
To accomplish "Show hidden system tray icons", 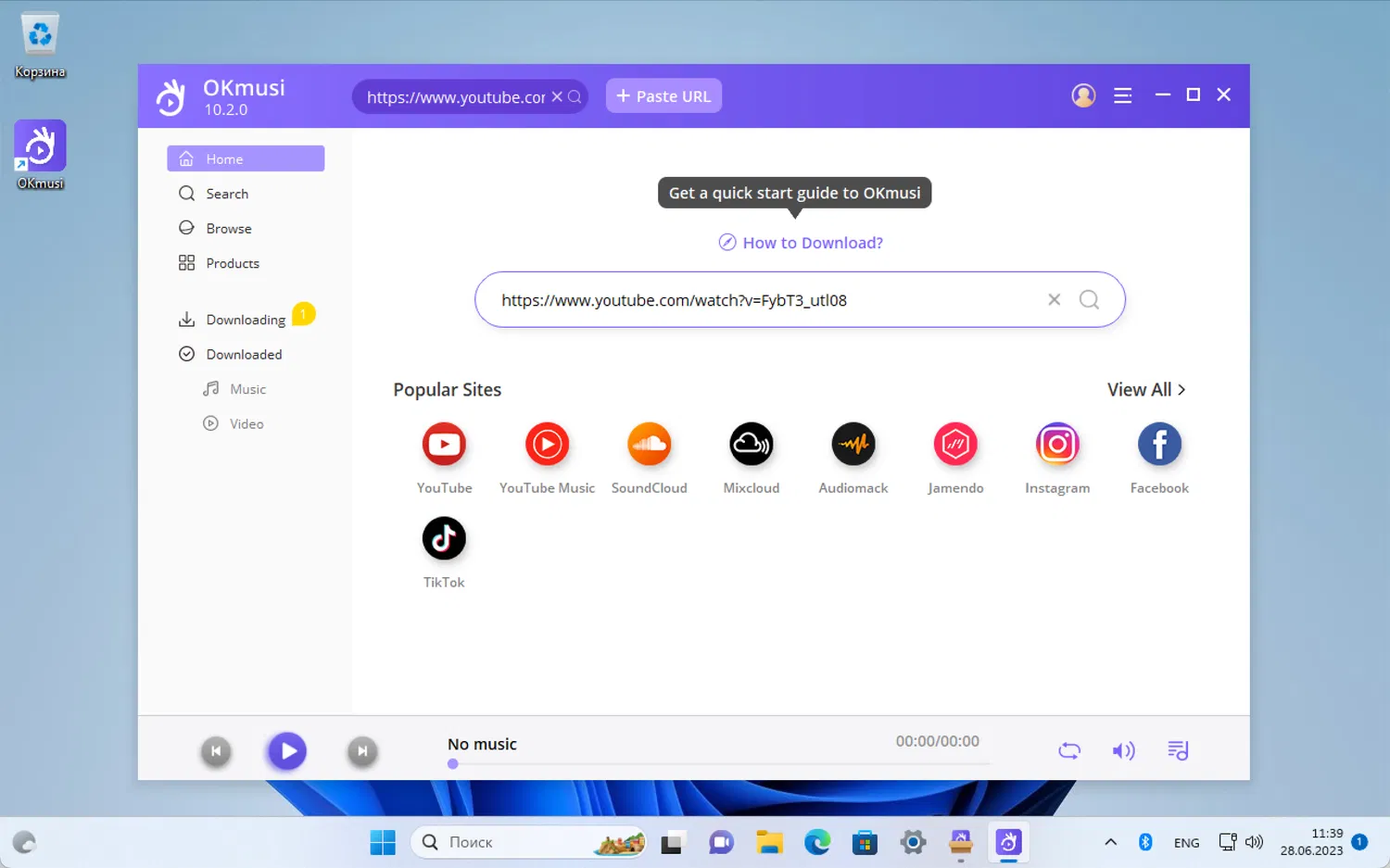I will pos(1110,842).
